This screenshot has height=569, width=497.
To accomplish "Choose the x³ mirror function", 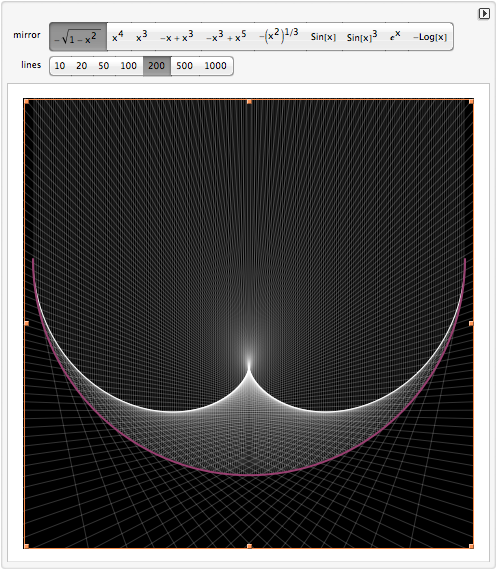I will point(141,37).
